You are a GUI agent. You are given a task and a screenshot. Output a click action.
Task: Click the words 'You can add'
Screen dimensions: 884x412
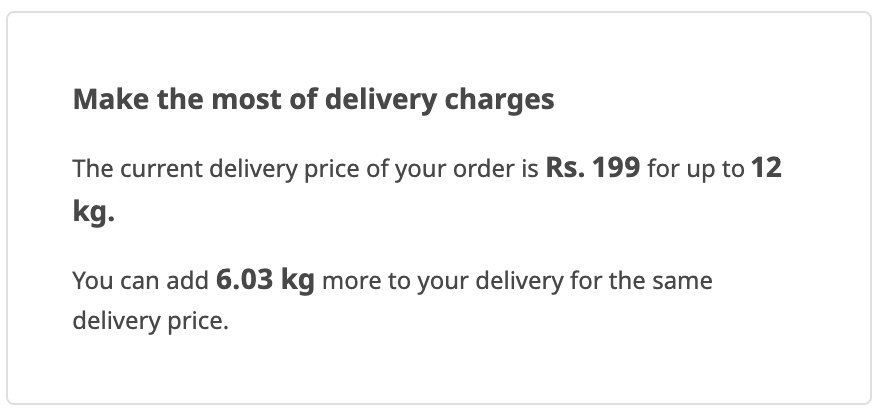pos(141,281)
